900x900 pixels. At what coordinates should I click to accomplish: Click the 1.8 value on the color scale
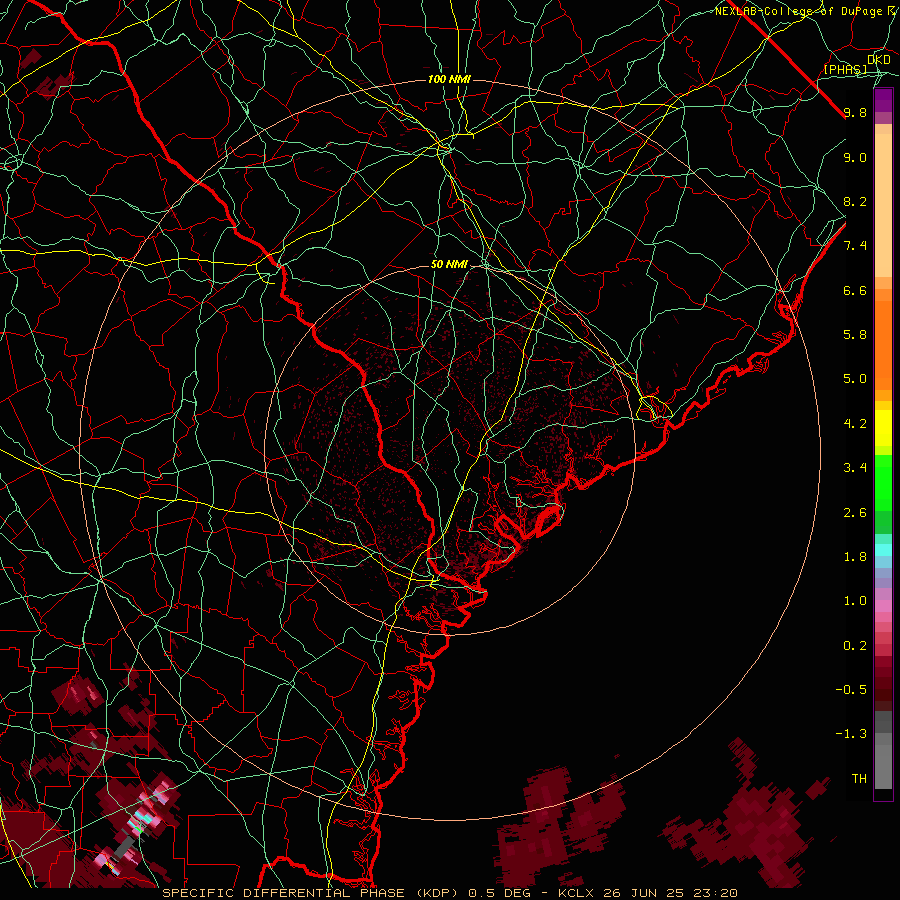click(x=855, y=557)
